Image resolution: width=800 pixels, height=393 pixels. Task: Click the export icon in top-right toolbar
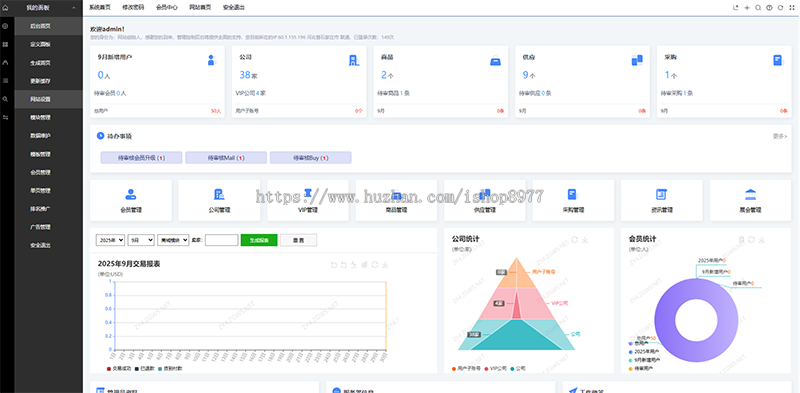(x=735, y=8)
